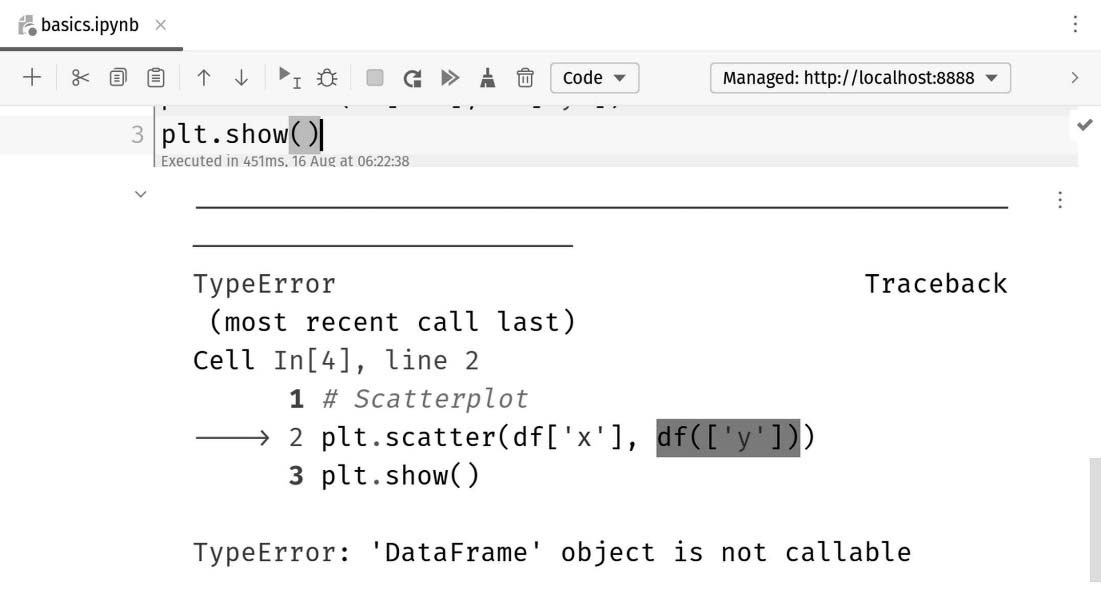This screenshot has width=1101, height=614.
Task: Cut the selected cell using the scissors icon
Action: click(x=80, y=77)
